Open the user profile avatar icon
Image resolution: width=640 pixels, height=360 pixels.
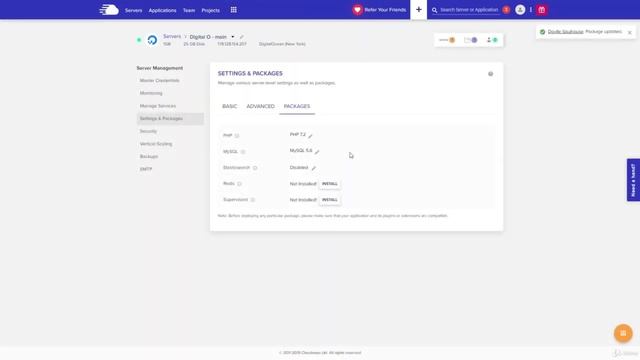[520, 10]
